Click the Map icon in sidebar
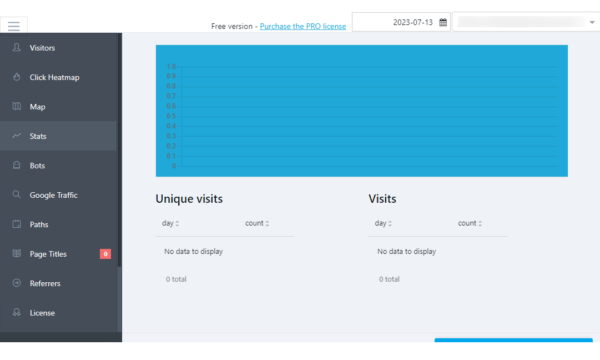Image resolution: width=600 pixels, height=360 pixels. tap(16, 106)
